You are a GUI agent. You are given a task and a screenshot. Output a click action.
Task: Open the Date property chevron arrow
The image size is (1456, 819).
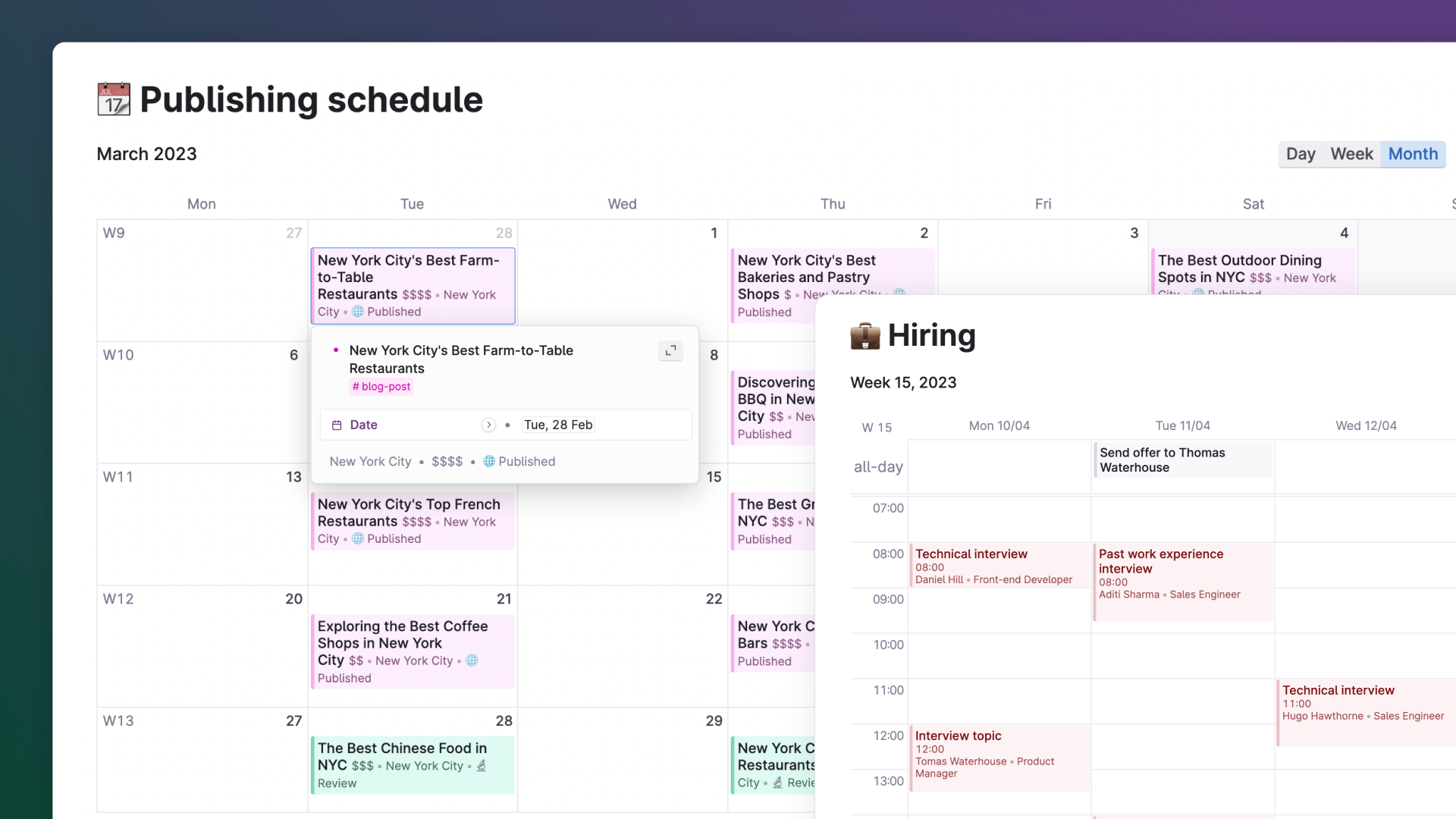click(x=488, y=425)
